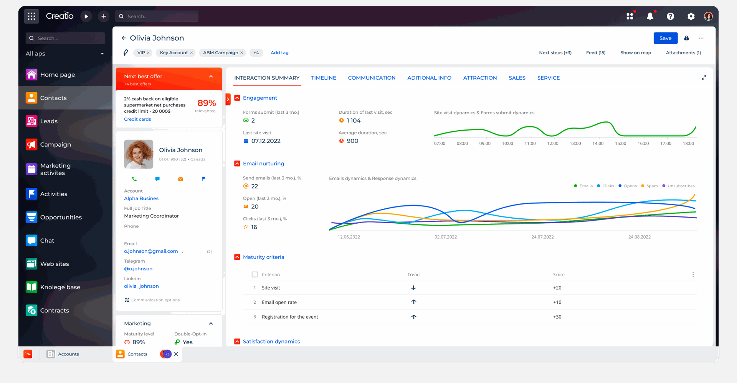Image resolution: width=737 pixels, height=383 pixels.
Task: Click the blue flag task icon
Action: pyautogui.click(x=204, y=179)
